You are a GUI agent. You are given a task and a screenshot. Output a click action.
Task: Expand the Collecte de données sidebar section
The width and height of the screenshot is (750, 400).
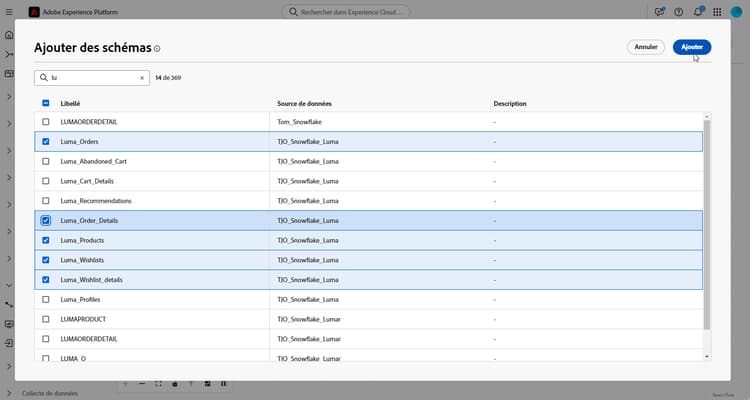click(9, 393)
